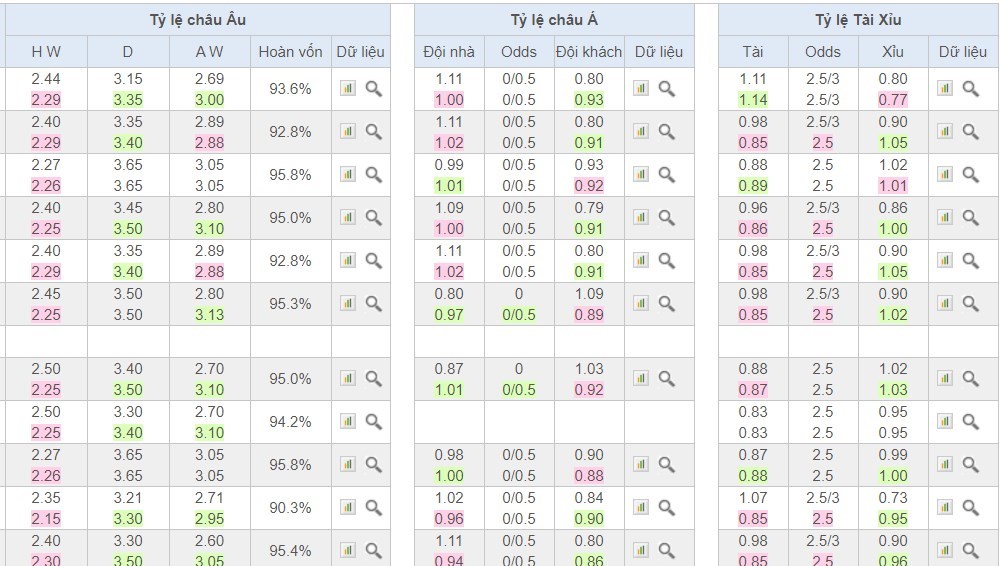Select the Tỷ lệ châu Âu table header

click(x=197, y=20)
